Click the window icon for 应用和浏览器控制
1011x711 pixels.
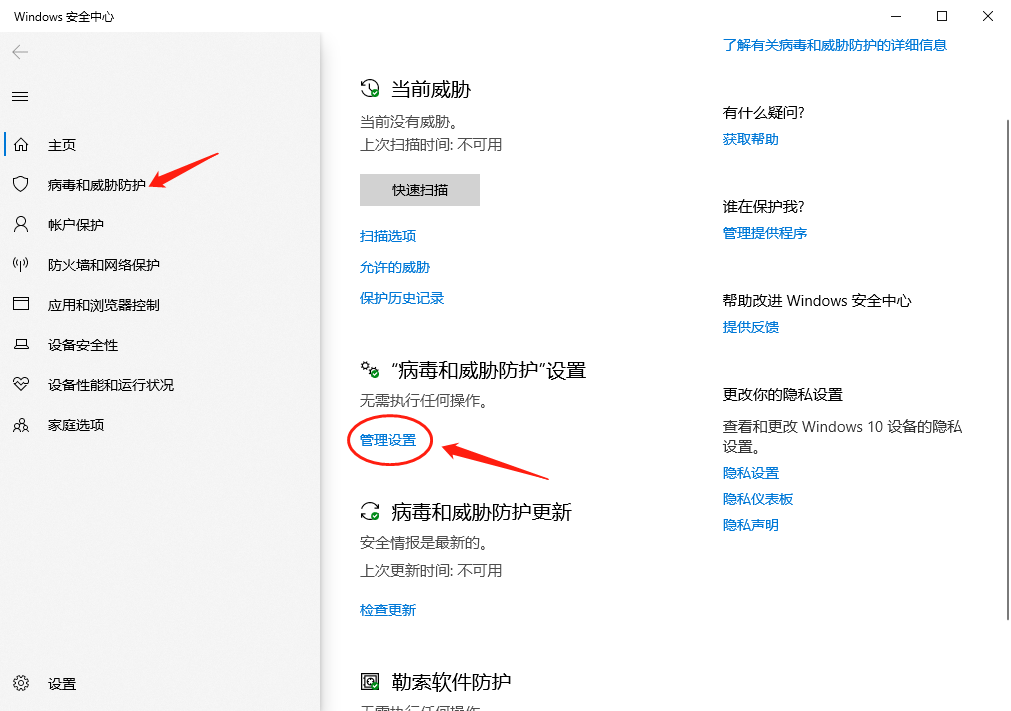pos(20,305)
